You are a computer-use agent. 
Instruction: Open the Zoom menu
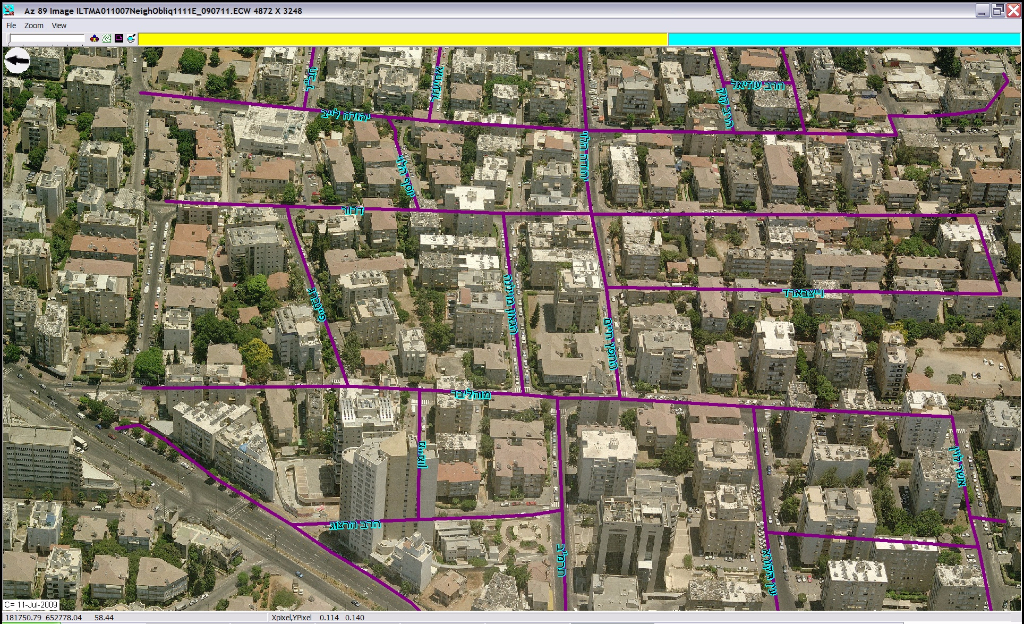(x=34, y=25)
